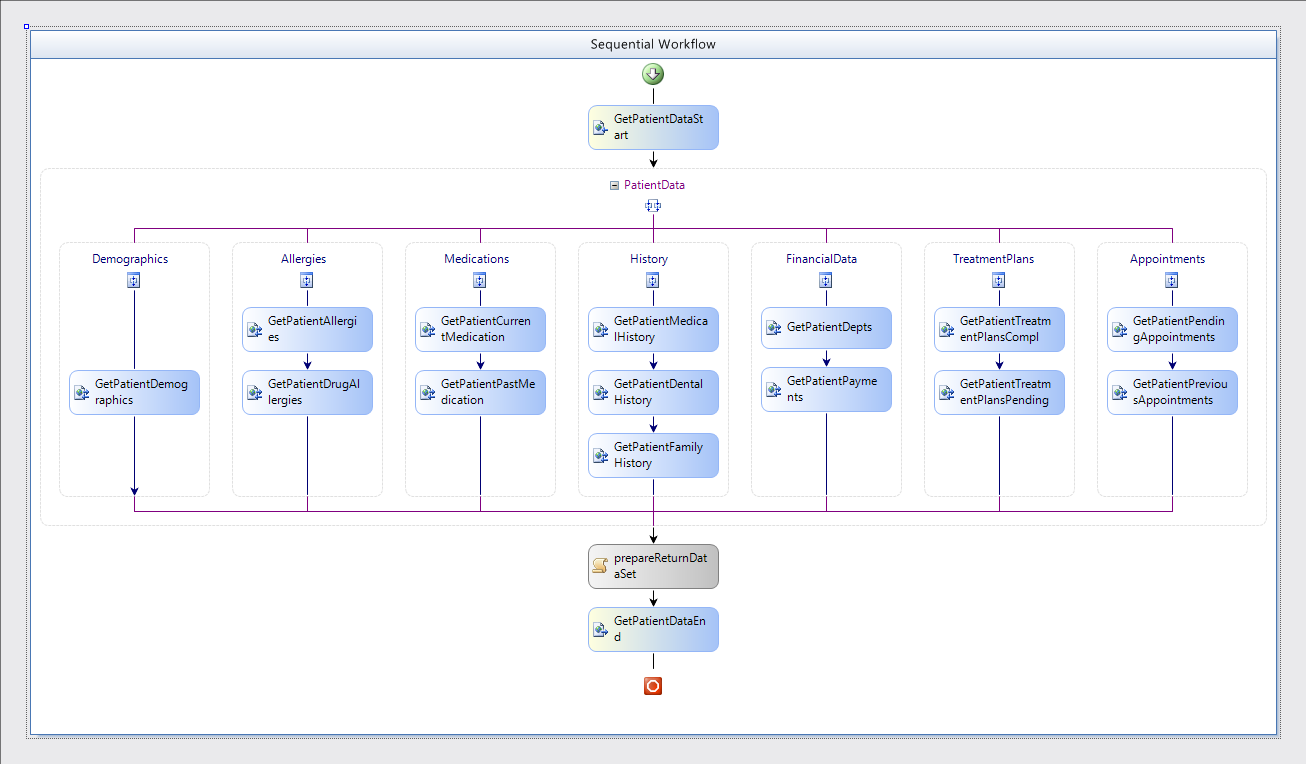Screen dimensions: 1306x764
Task: Click the icon in GetPatientDrugAllergies activity
Action: [255, 393]
